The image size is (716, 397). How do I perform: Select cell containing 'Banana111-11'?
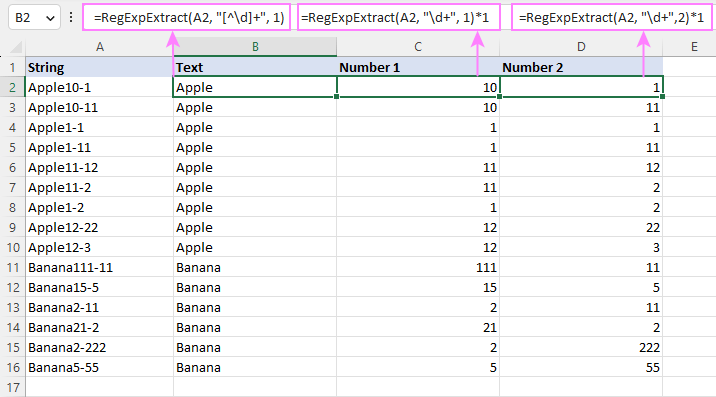100,267
